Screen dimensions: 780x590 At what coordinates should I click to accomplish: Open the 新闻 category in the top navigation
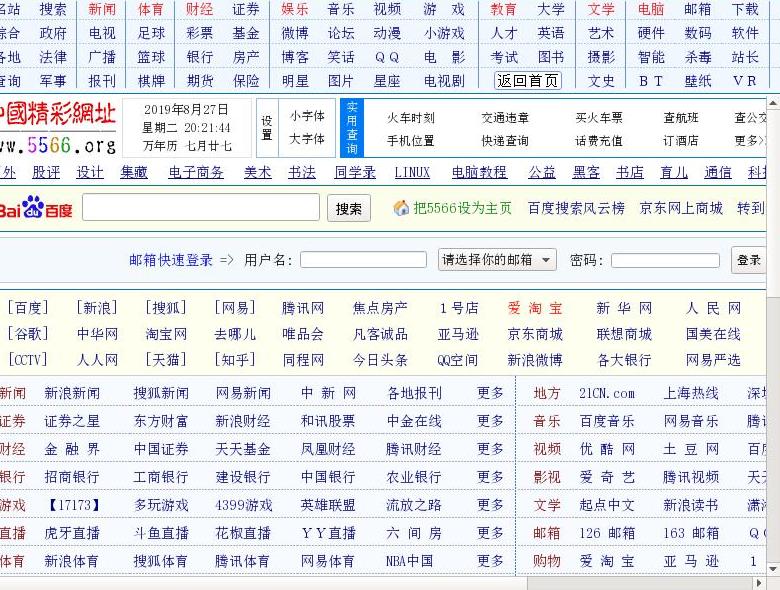point(102,9)
